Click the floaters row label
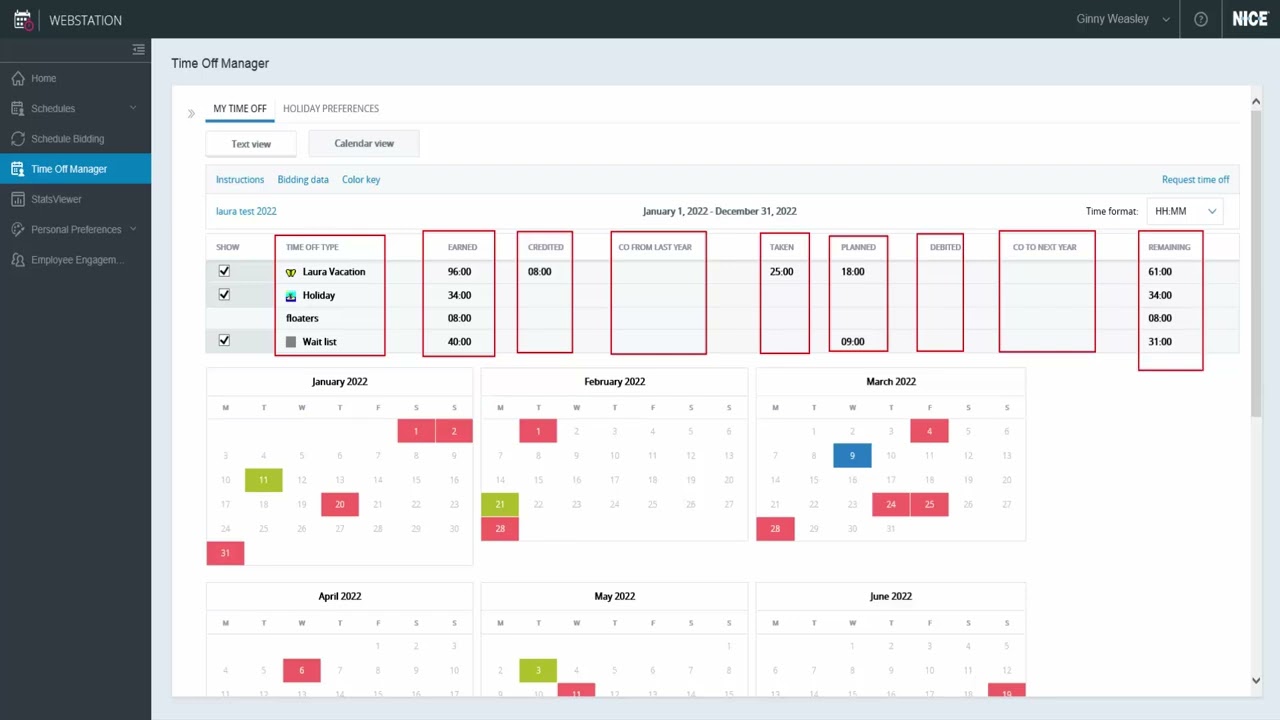The width and height of the screenshot is (1280, 720). (x=302, y=318)
